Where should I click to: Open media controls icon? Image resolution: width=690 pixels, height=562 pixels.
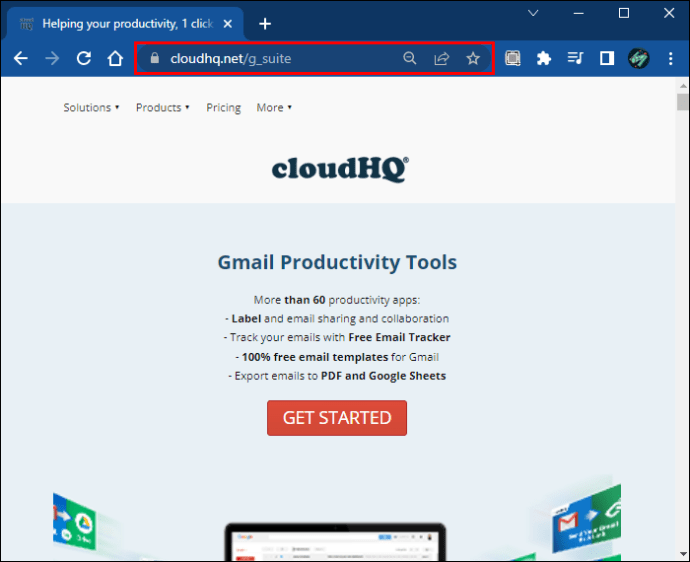(x=575, y=58)
